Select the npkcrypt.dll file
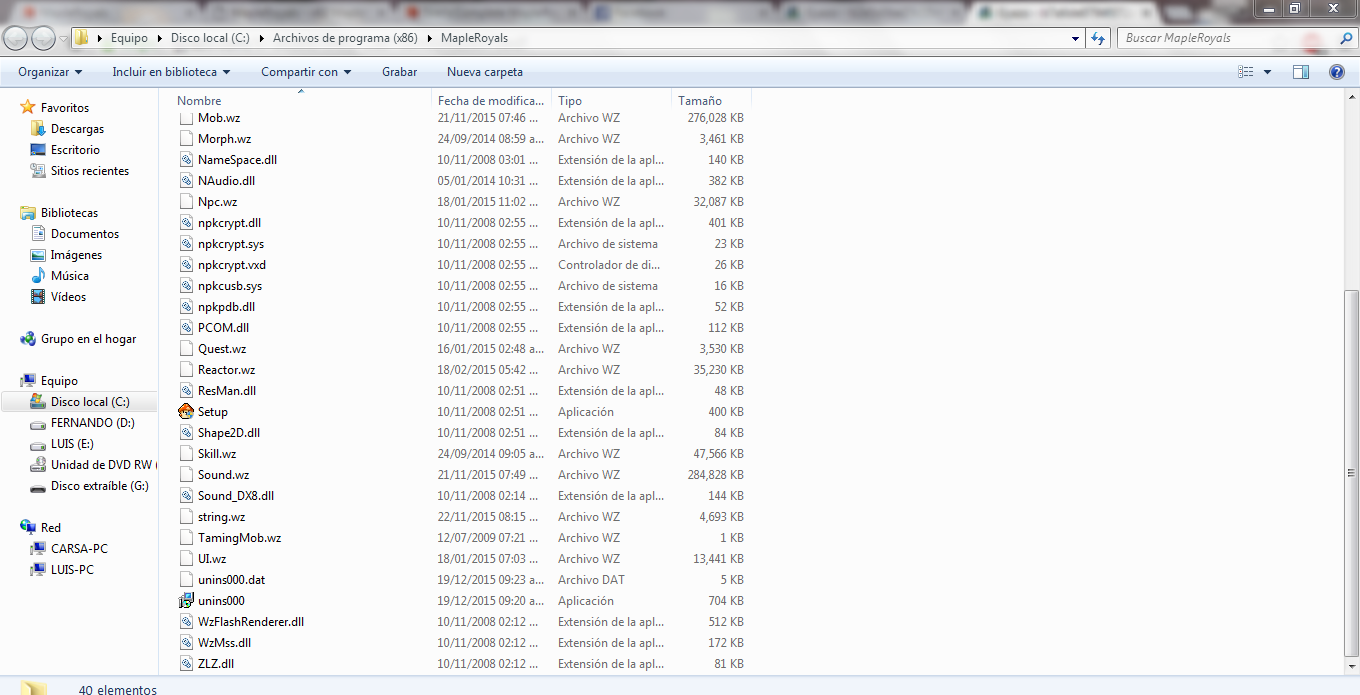1360x695 pixels. 229,223
